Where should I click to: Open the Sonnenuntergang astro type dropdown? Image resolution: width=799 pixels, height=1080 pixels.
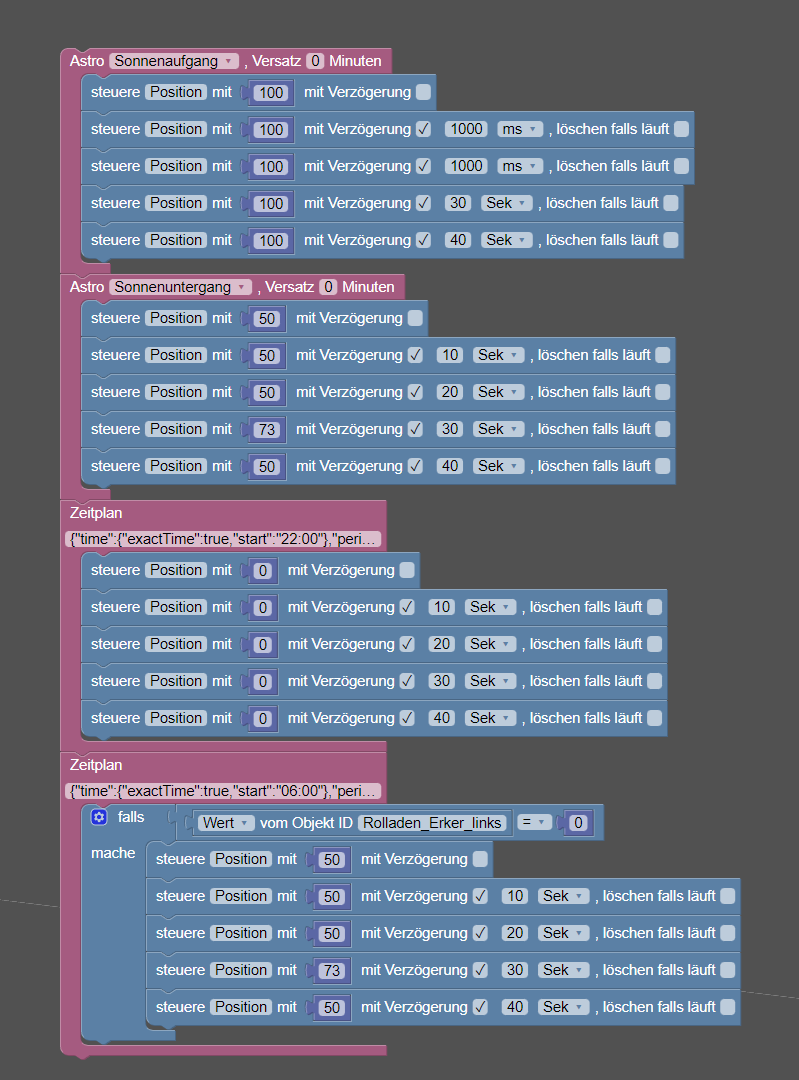180,287
